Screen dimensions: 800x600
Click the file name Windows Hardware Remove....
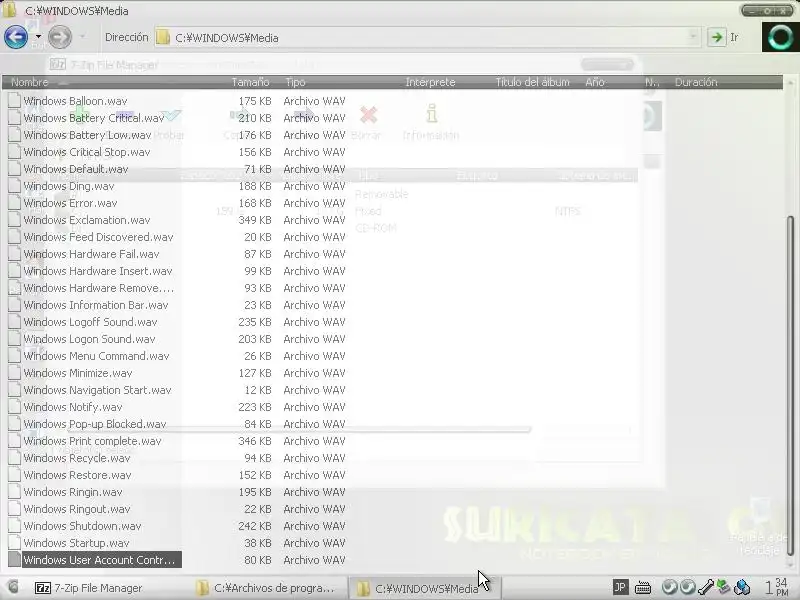coord(98,288)
